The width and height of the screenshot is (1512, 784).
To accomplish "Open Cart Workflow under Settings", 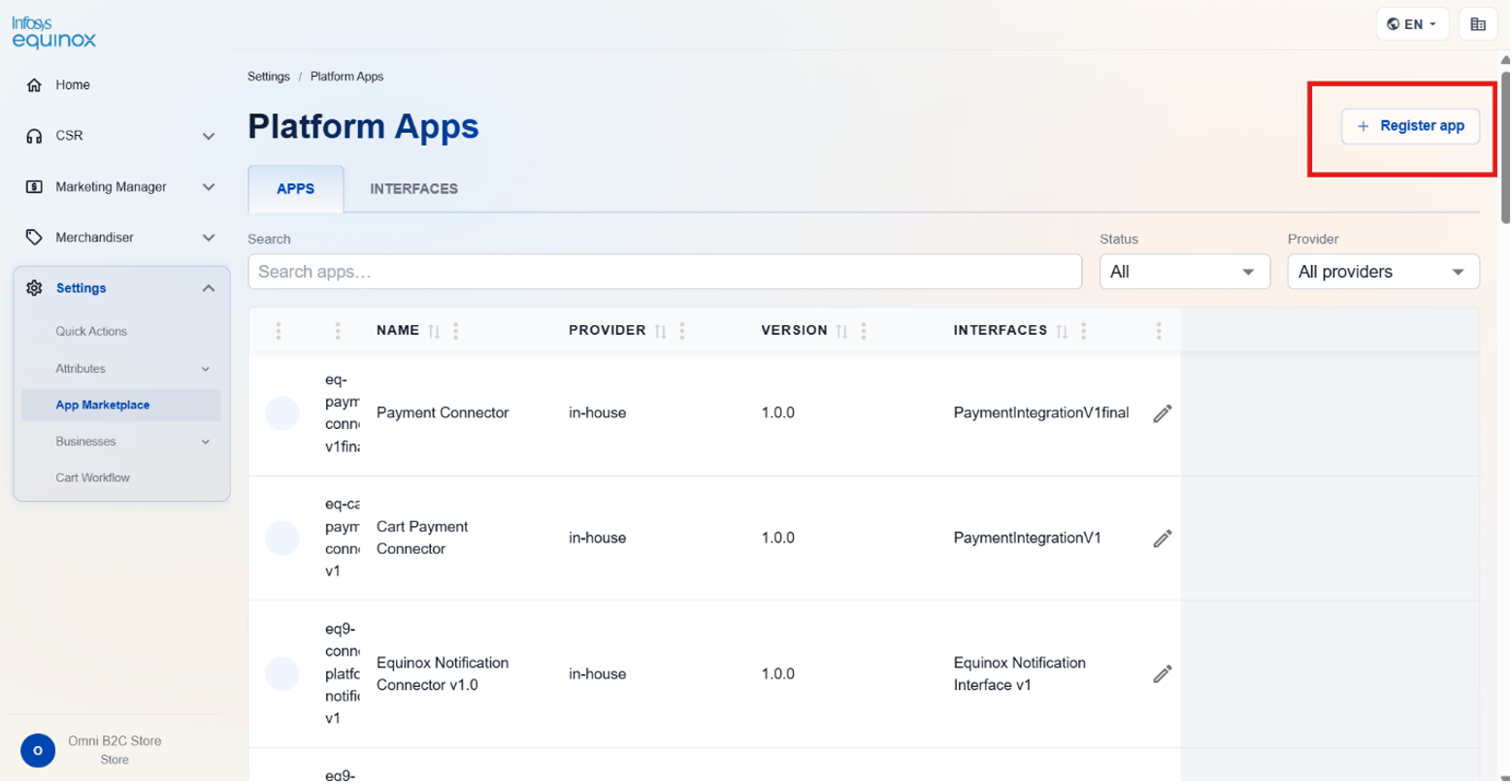I will click(x=92, y=478).
